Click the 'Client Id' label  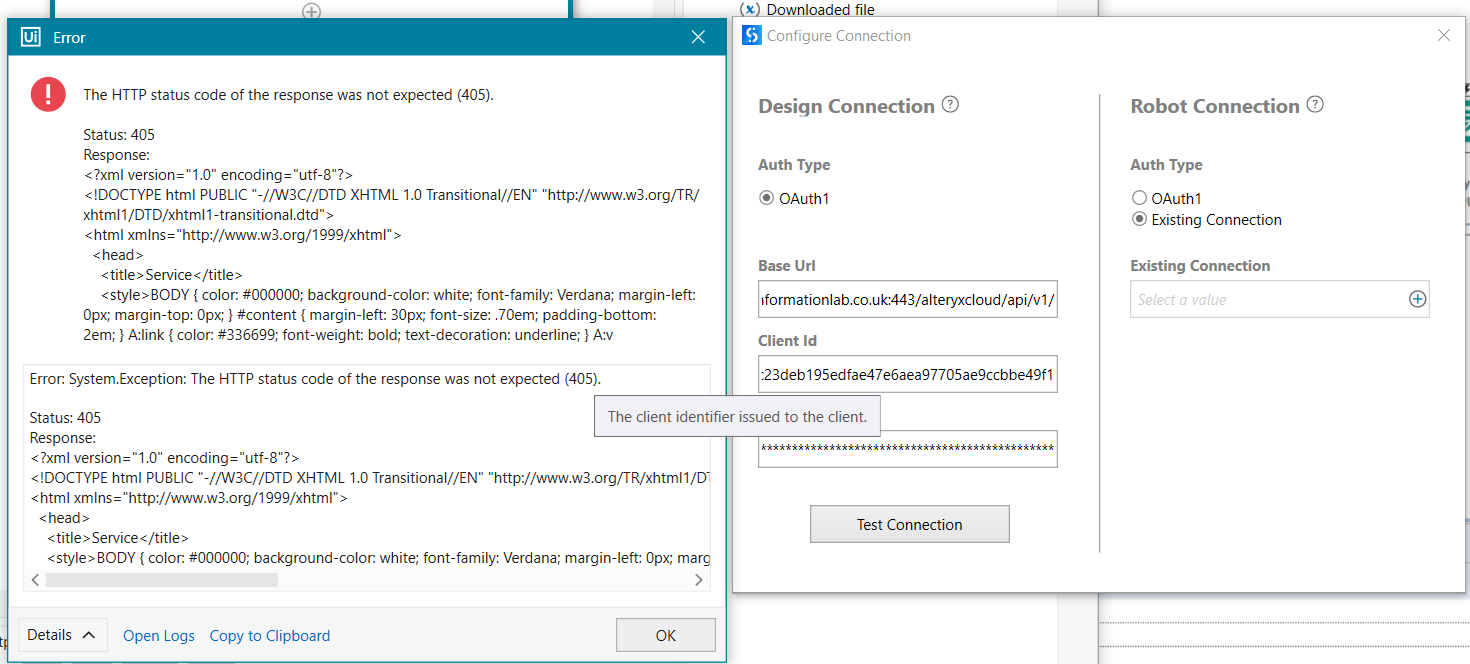coord(787,341)
